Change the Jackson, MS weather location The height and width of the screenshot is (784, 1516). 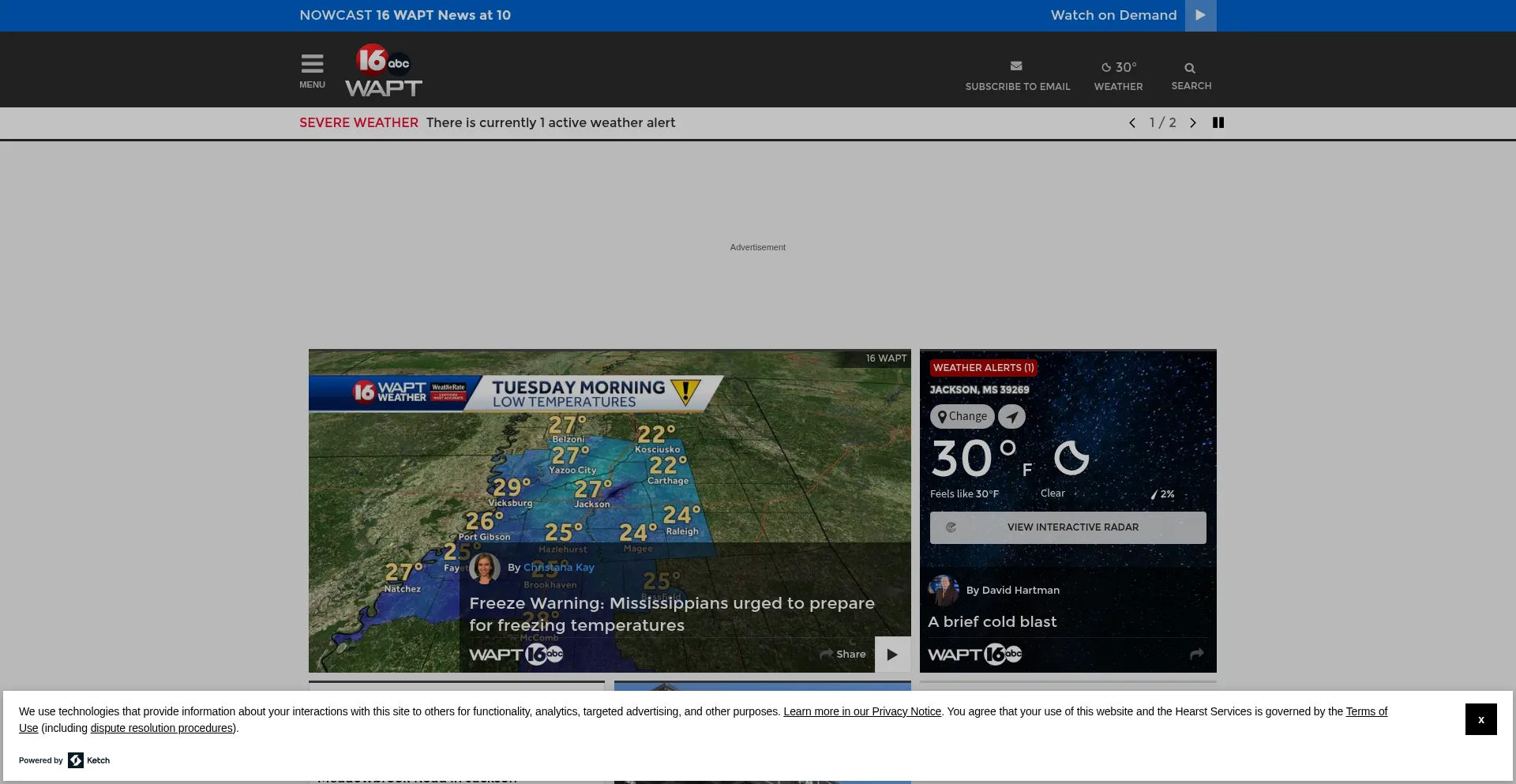(x=962, y=417)
